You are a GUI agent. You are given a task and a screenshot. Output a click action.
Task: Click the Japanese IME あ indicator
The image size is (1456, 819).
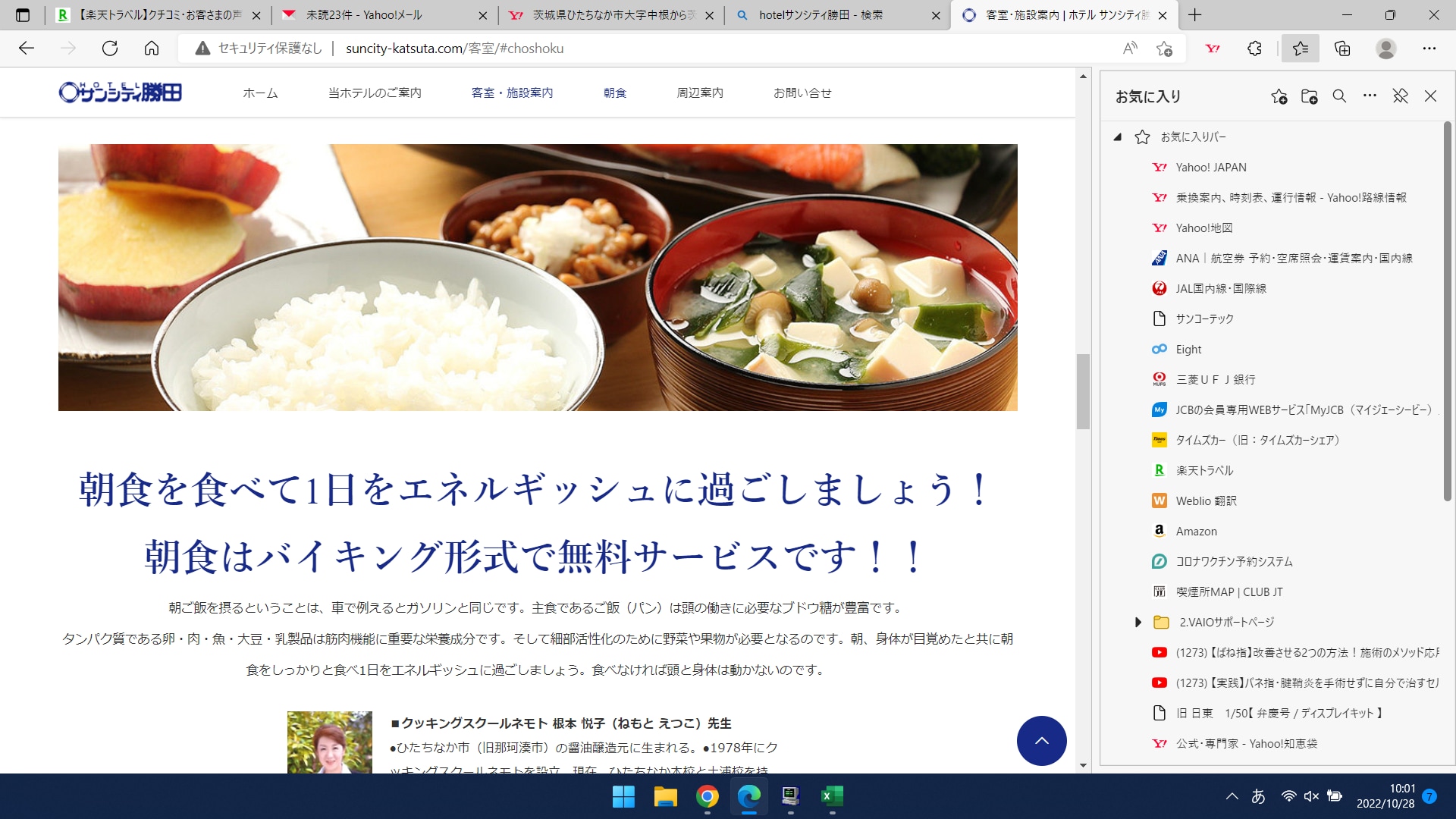(1258, 796)
